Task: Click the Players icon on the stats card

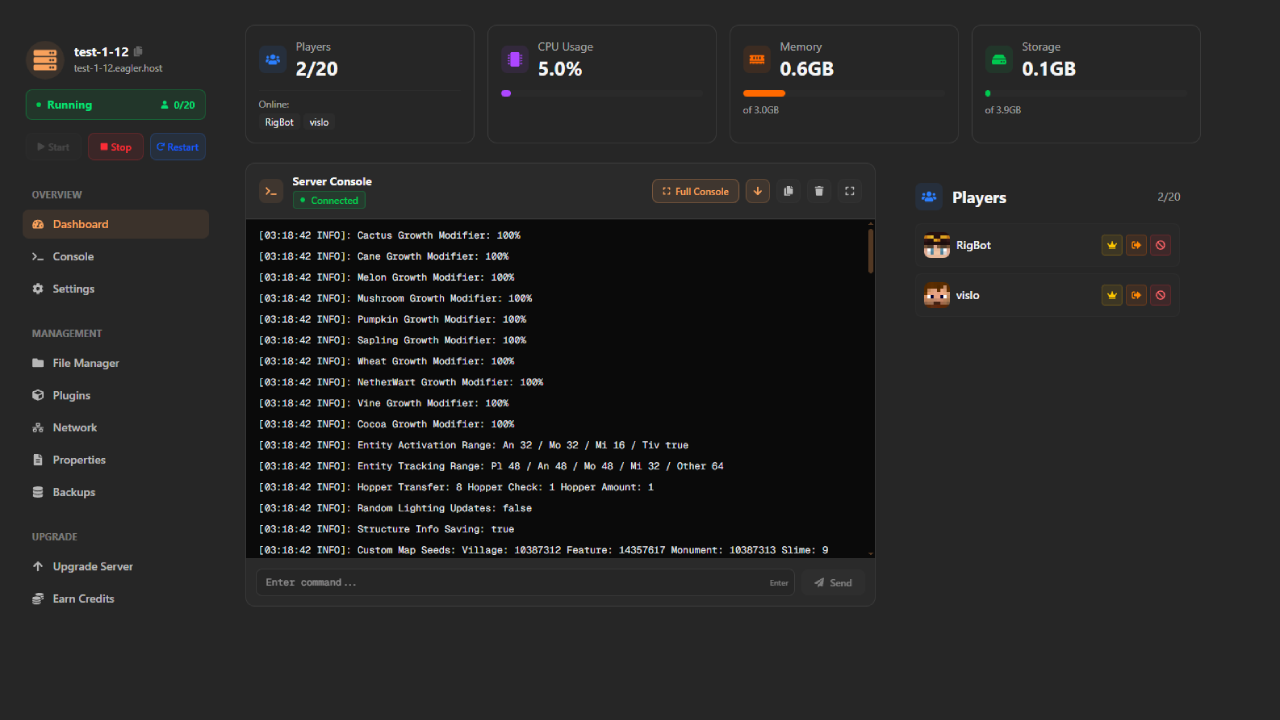Action: [272, 59]
